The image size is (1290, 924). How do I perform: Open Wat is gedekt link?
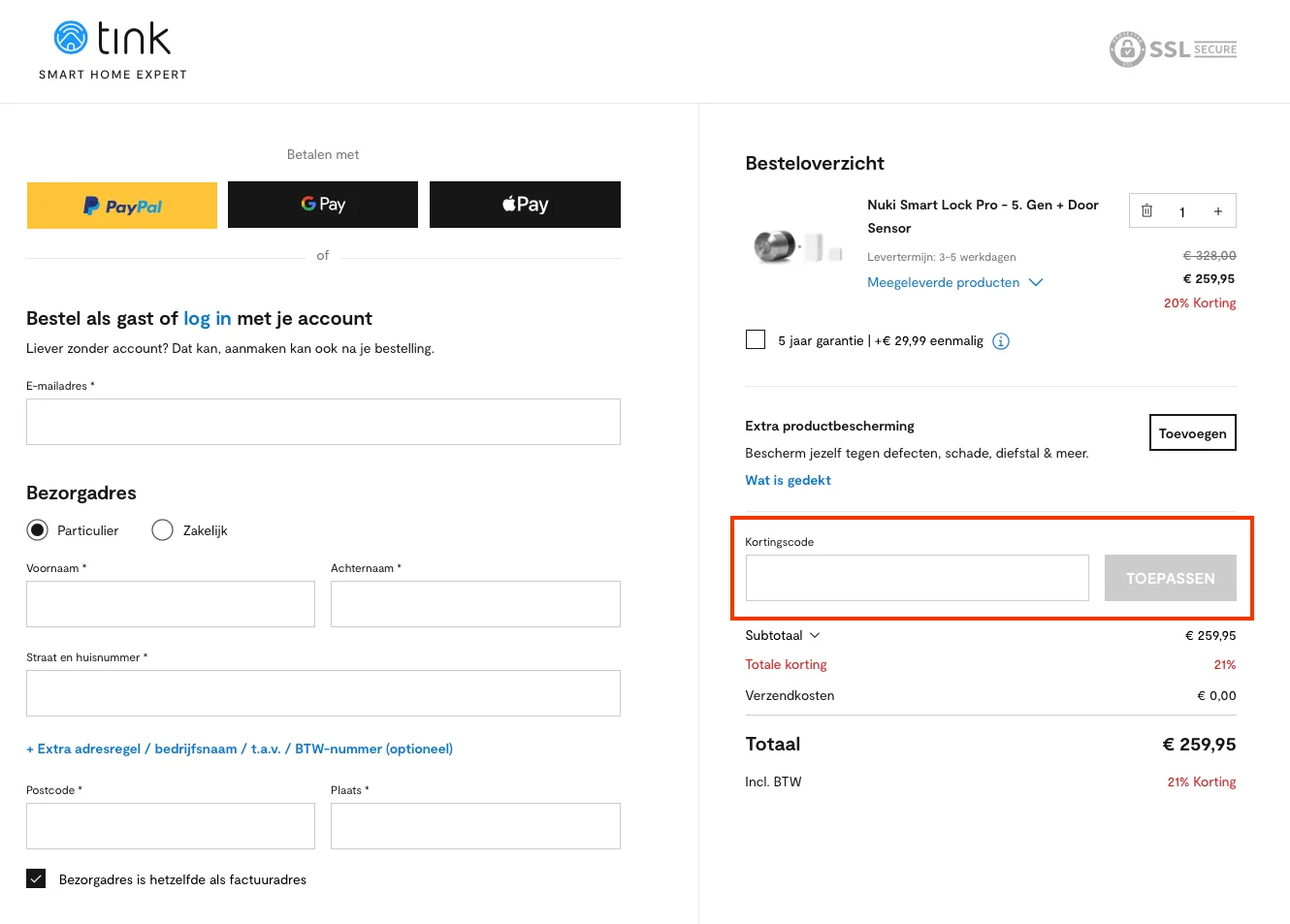[788, 480]
